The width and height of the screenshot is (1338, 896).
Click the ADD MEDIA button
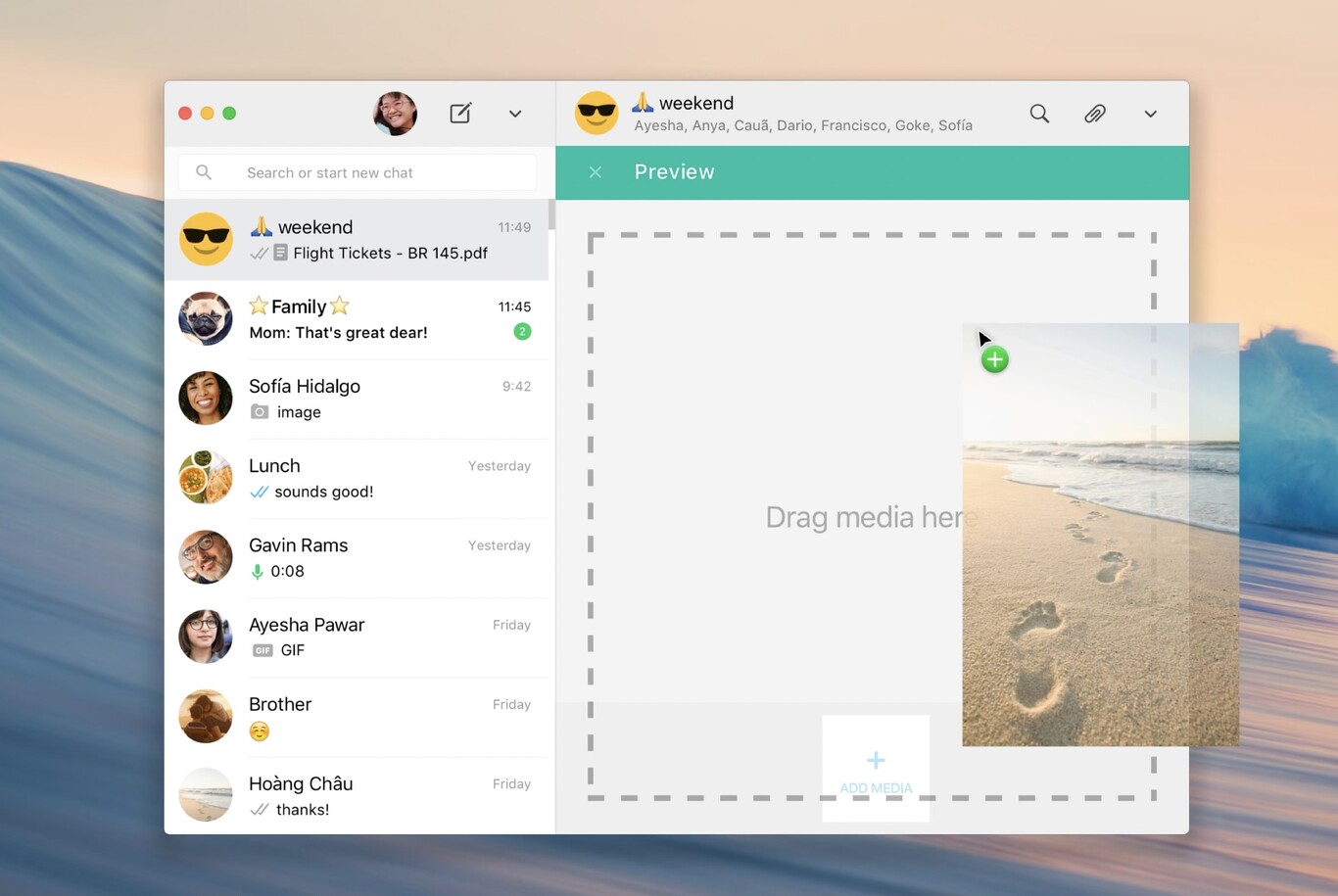point(876,769)
